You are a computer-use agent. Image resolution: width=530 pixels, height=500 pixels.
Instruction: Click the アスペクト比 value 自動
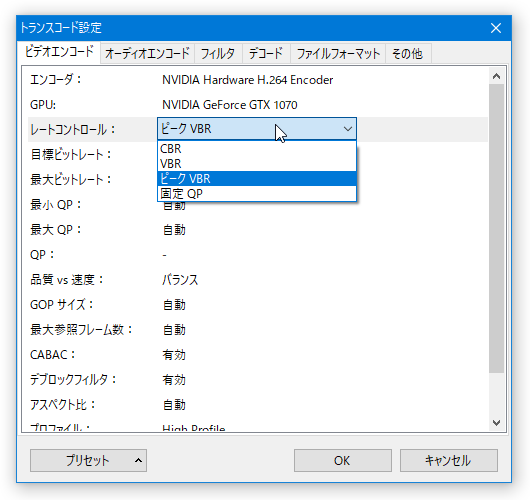click(x=174, y=405)
